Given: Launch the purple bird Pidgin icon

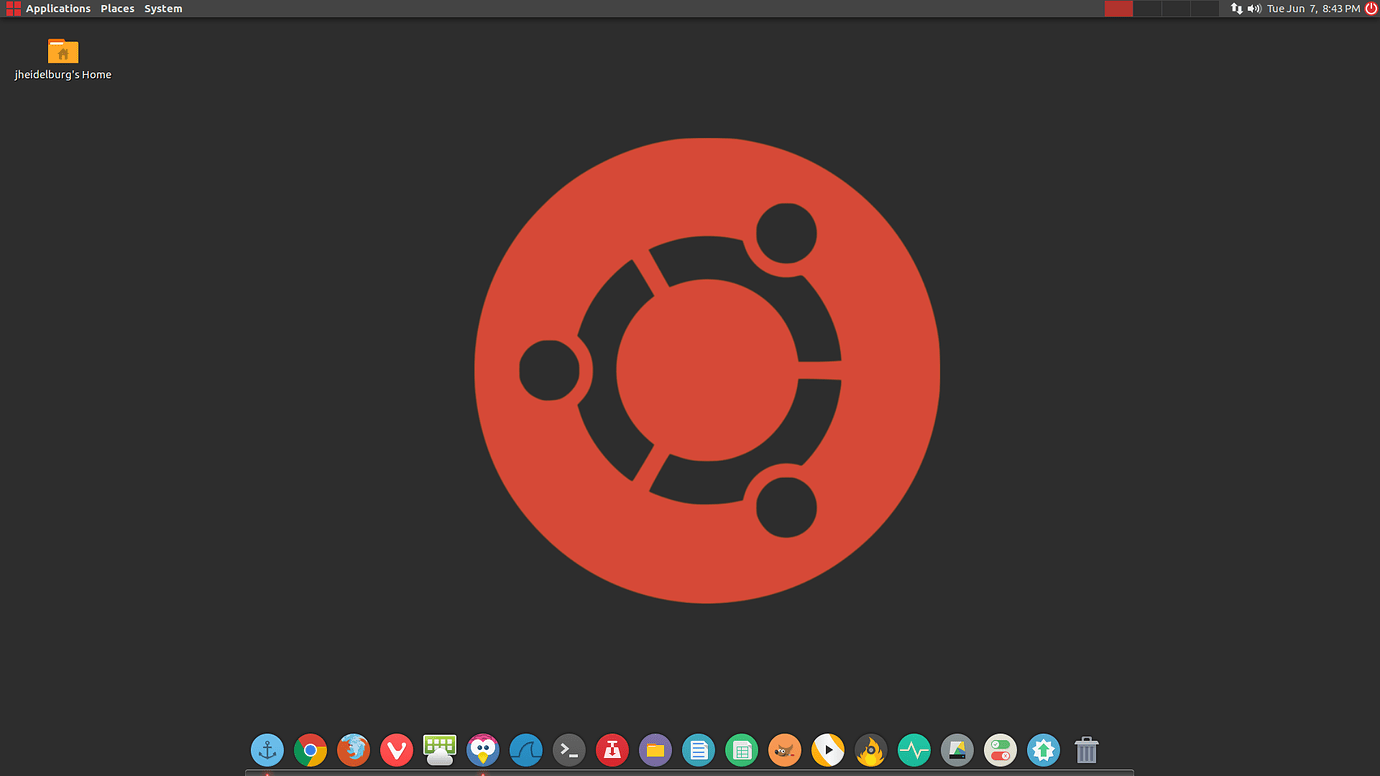Looking at the screenshot, I should pyautogui.click(x=483, y=749).
